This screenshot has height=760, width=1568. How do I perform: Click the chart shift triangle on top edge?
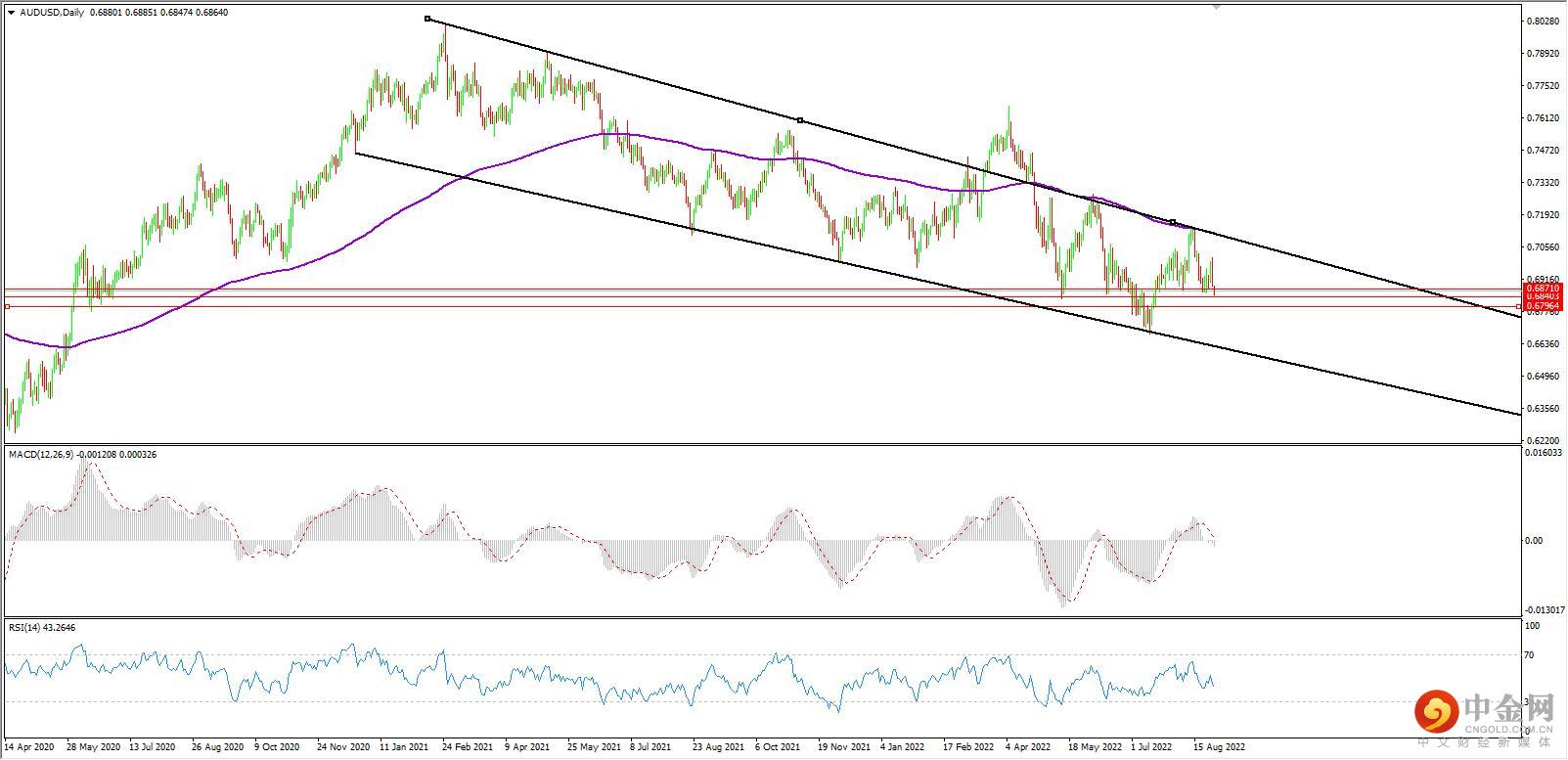click(x=1217, y=6)
